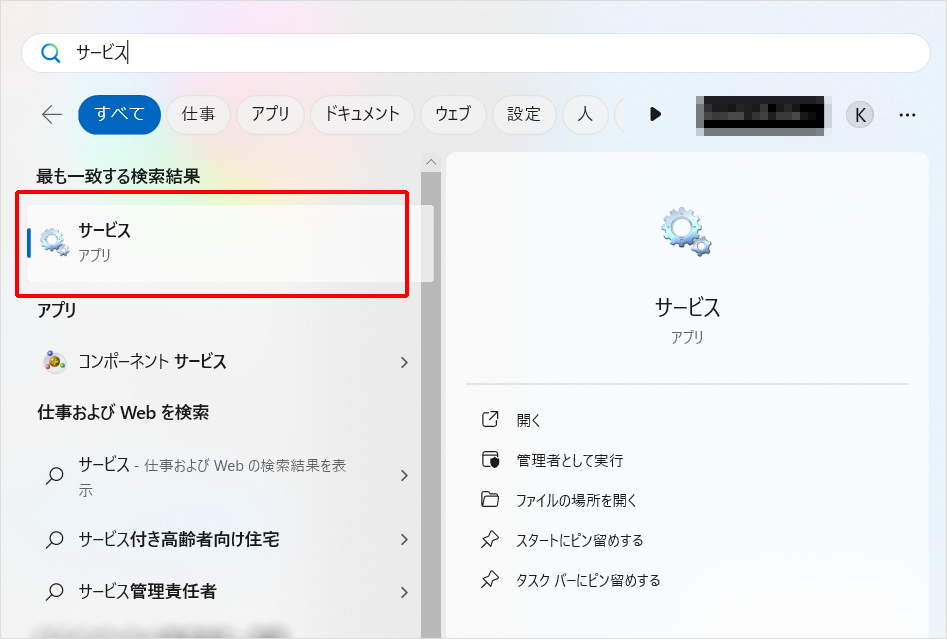947x639 pixels.
Task: Click the magnifying glass search icon
Action: tap(50, 53)
